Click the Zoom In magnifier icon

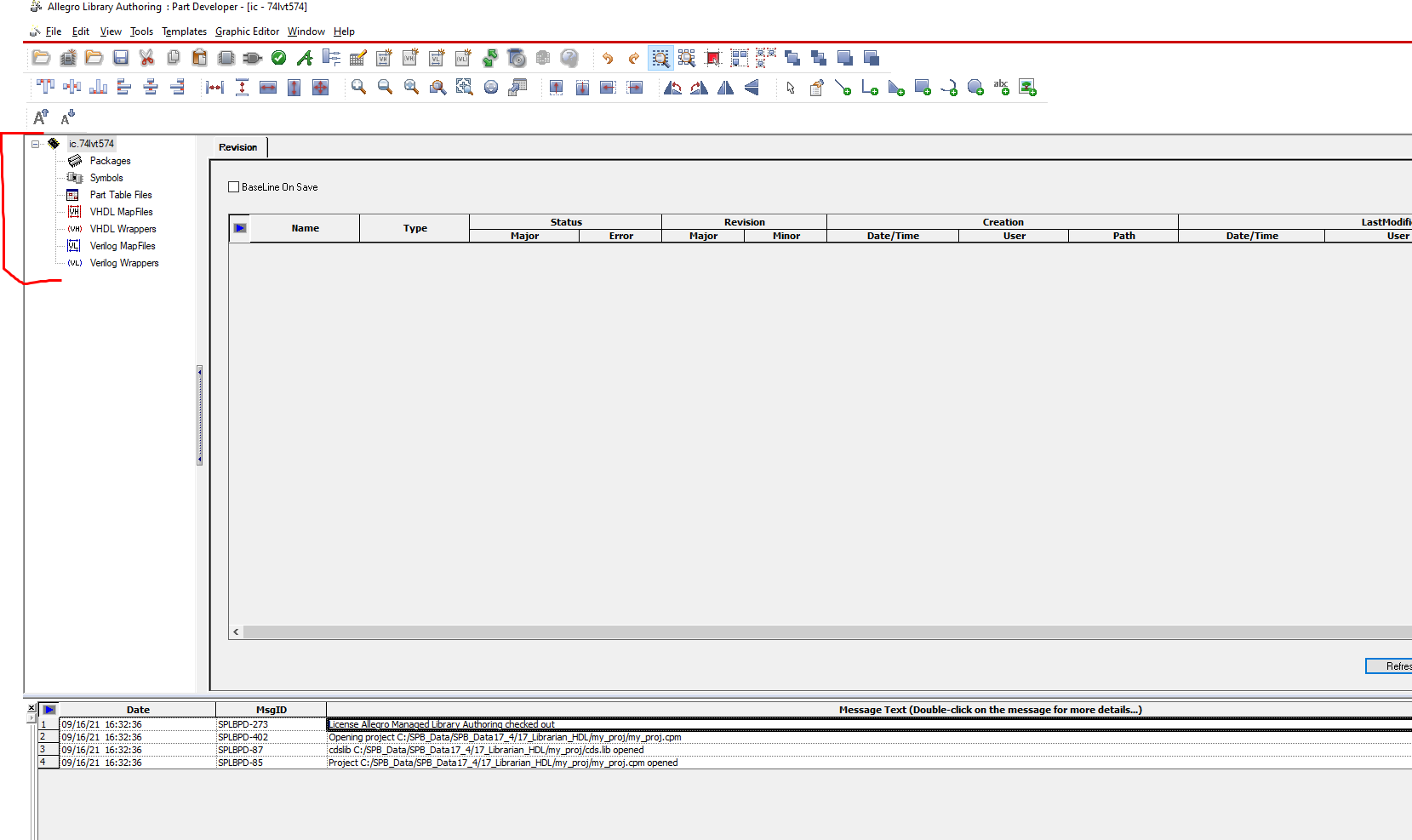pos(359,87)
